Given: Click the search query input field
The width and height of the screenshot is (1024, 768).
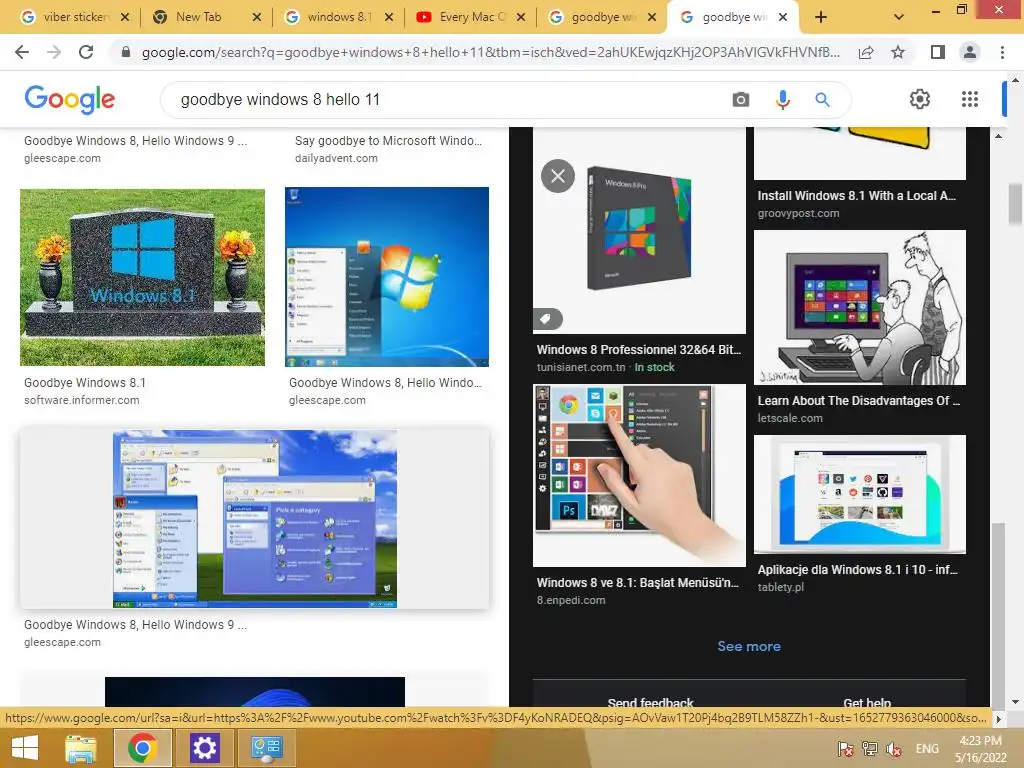Looking at the screenshot, I should pyautogui.click(x=444, y=99).
